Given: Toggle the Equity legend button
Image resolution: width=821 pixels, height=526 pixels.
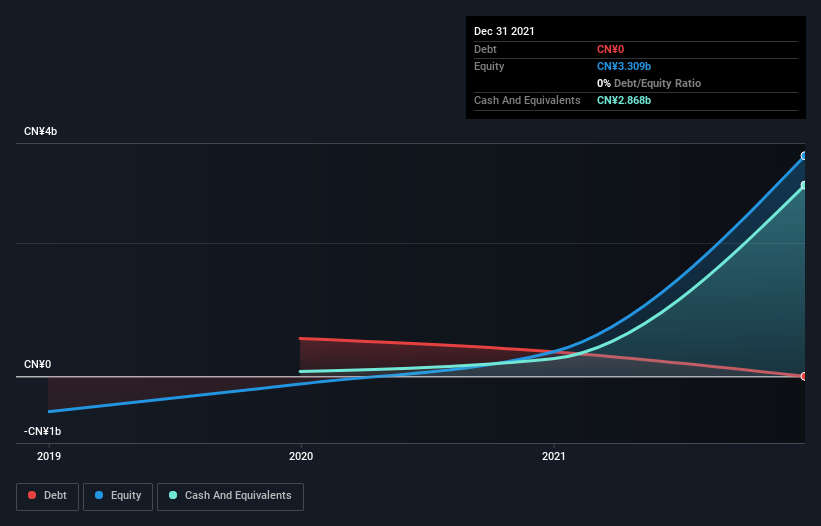Looking at the screenshot, I should click(118, 496).
